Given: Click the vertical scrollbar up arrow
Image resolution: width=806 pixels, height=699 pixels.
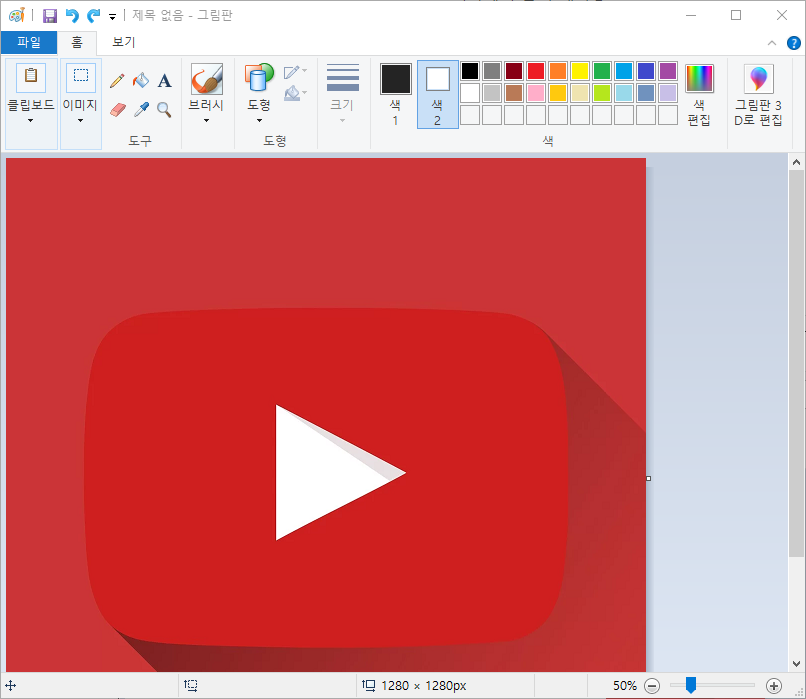Looking at the screenshot, I should pyautogui.click(x=796, y=162).
